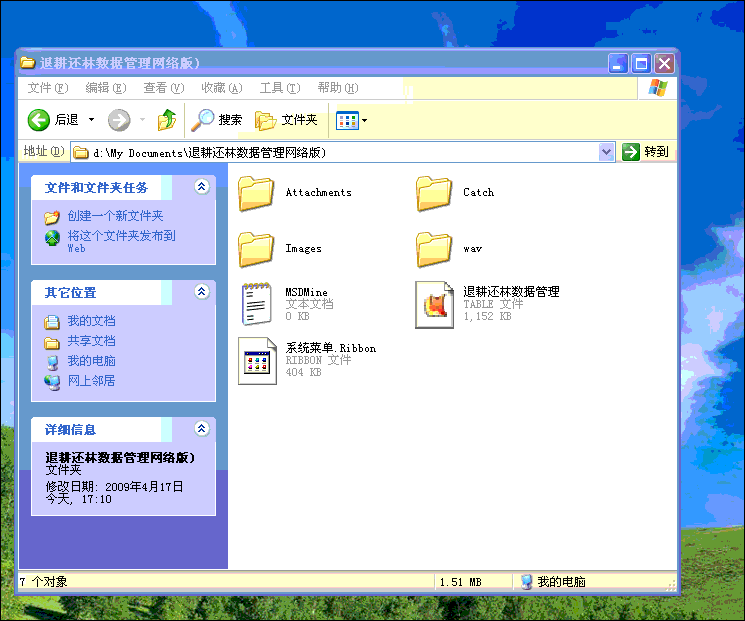745x621 pixels.
Task: Collapse the 文件和文件夹任务 panel
Action: point(201,187)
